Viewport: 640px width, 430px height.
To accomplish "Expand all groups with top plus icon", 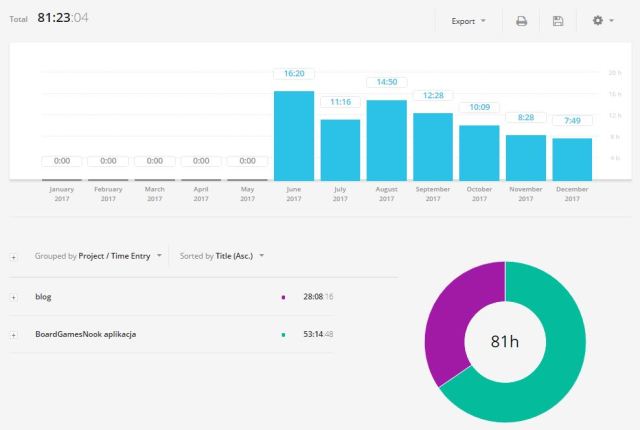I will click(x=13, y=256).
